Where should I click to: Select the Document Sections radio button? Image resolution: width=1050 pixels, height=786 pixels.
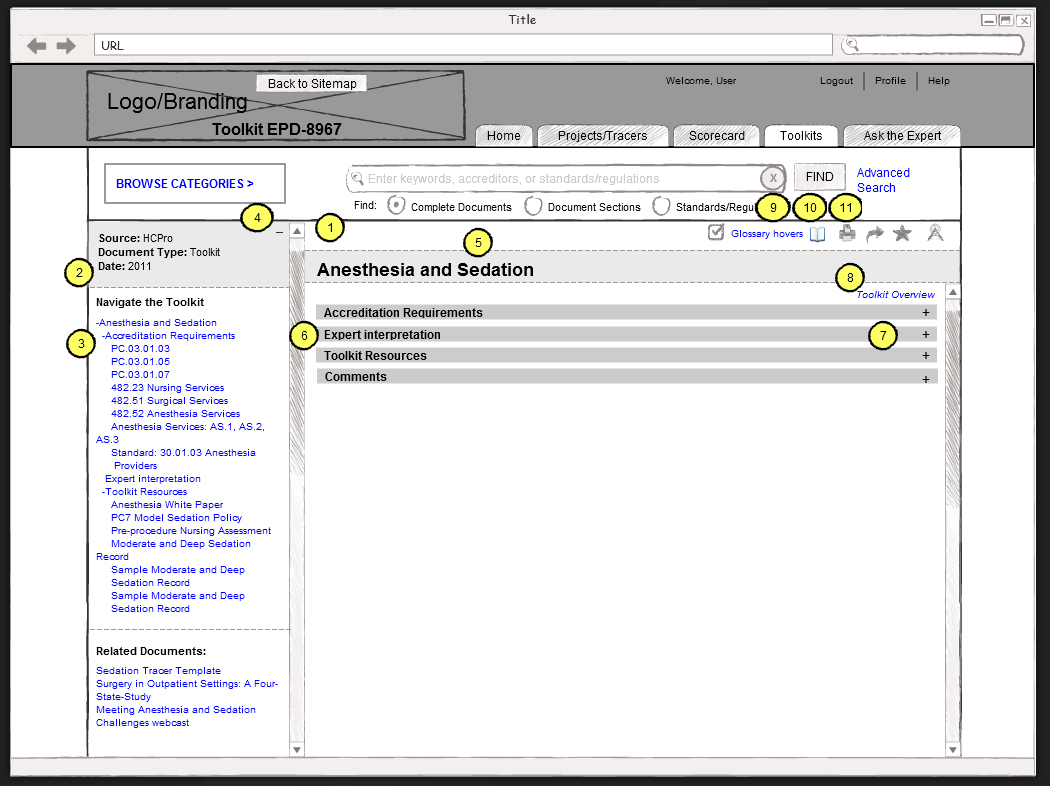[533, 206]
